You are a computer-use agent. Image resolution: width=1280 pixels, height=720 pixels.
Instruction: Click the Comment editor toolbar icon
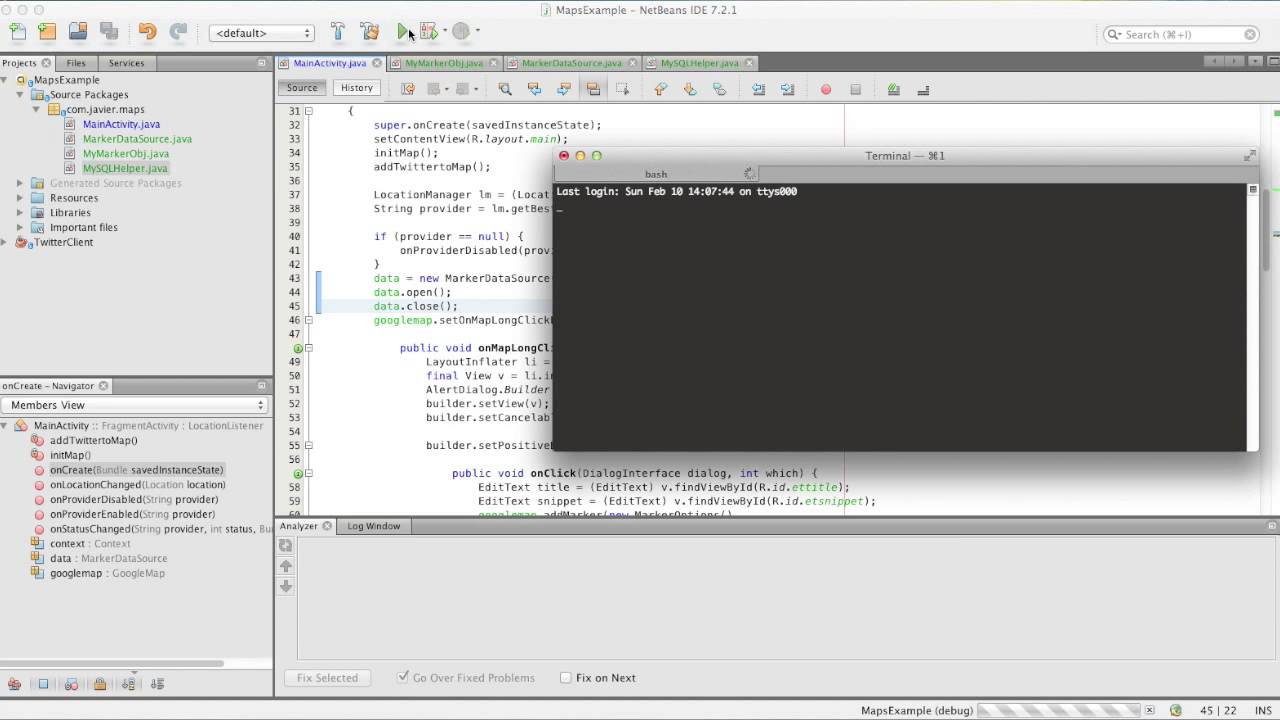coord(893,89)
